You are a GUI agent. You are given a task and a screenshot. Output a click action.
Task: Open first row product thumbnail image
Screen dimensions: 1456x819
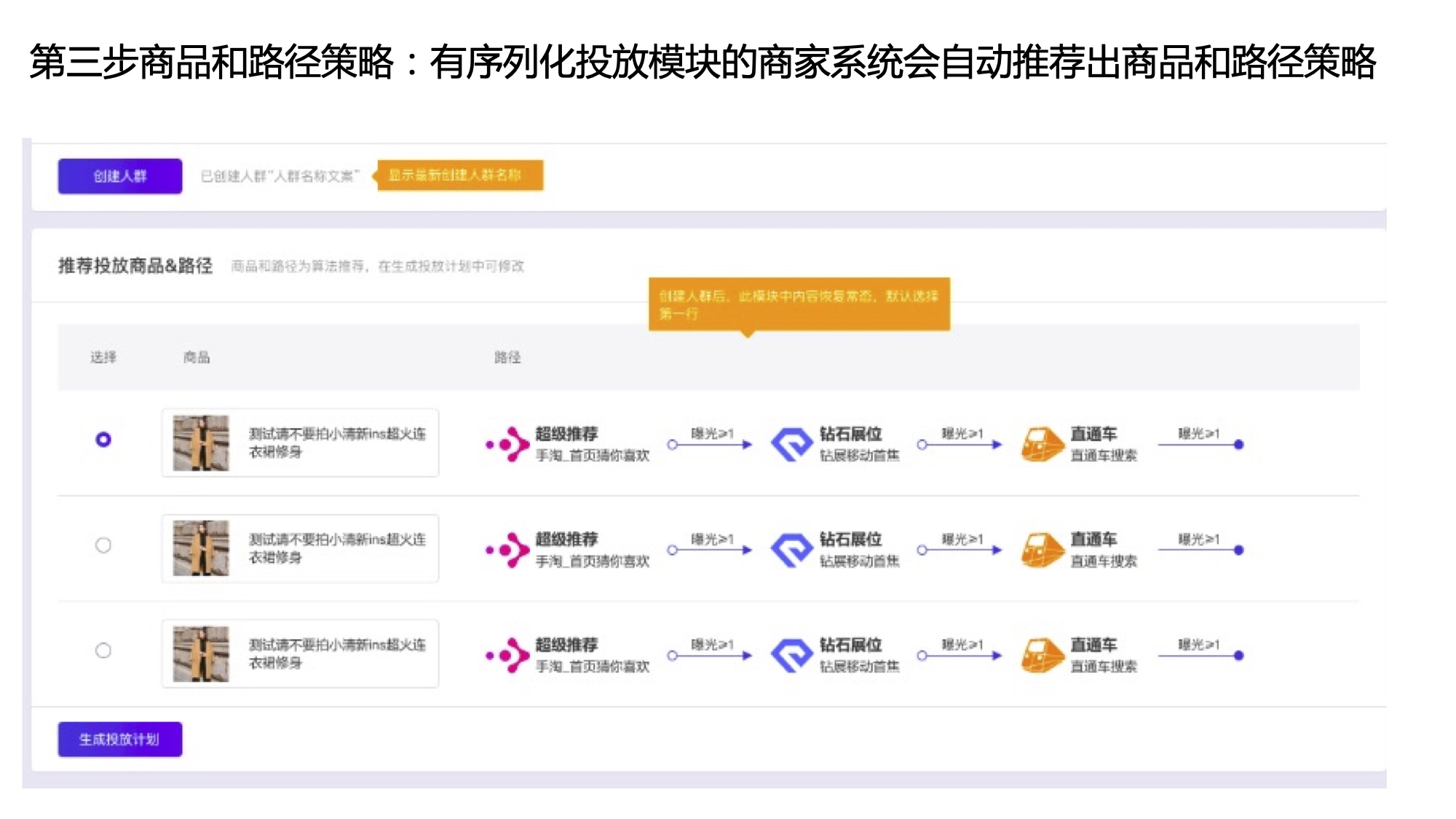click(x=201, y=443)
